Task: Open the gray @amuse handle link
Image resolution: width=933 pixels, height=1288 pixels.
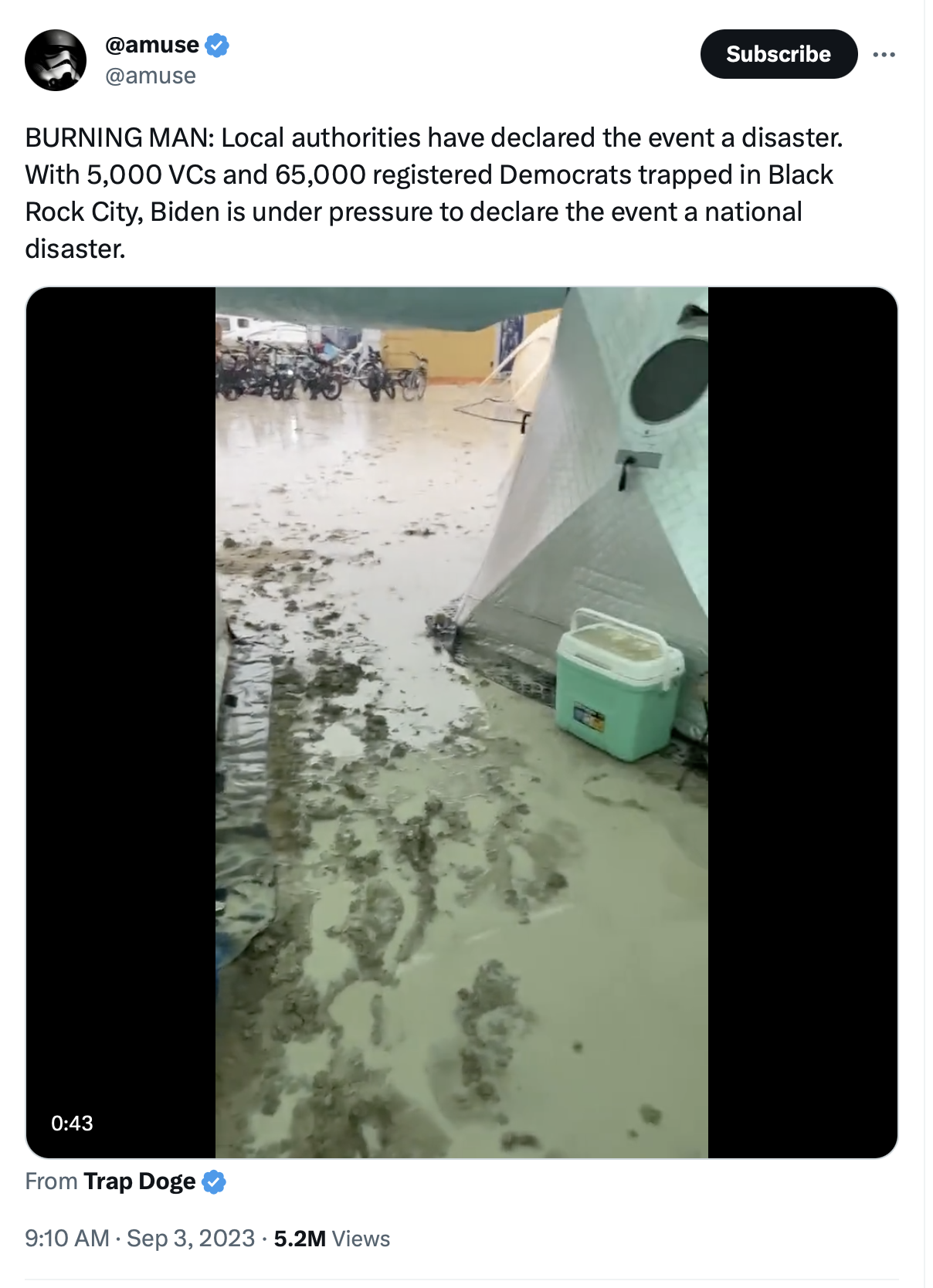Action: (x=151, y=76)
